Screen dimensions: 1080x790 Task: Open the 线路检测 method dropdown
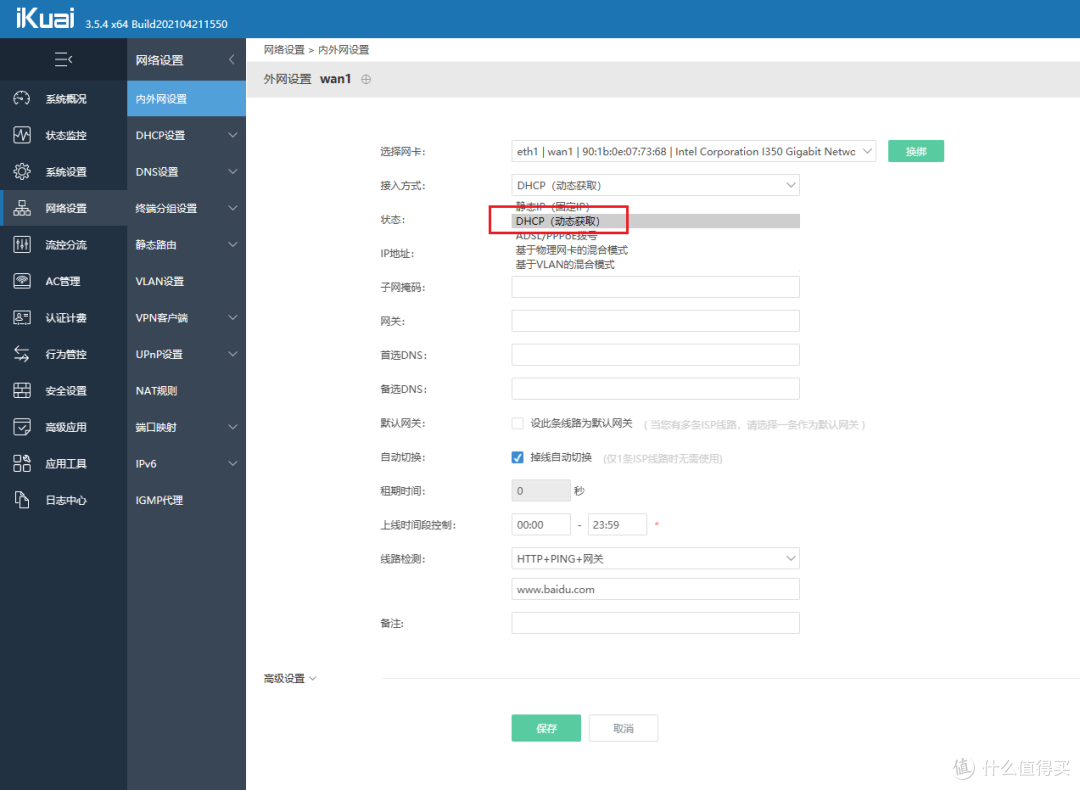click(655, 558)
